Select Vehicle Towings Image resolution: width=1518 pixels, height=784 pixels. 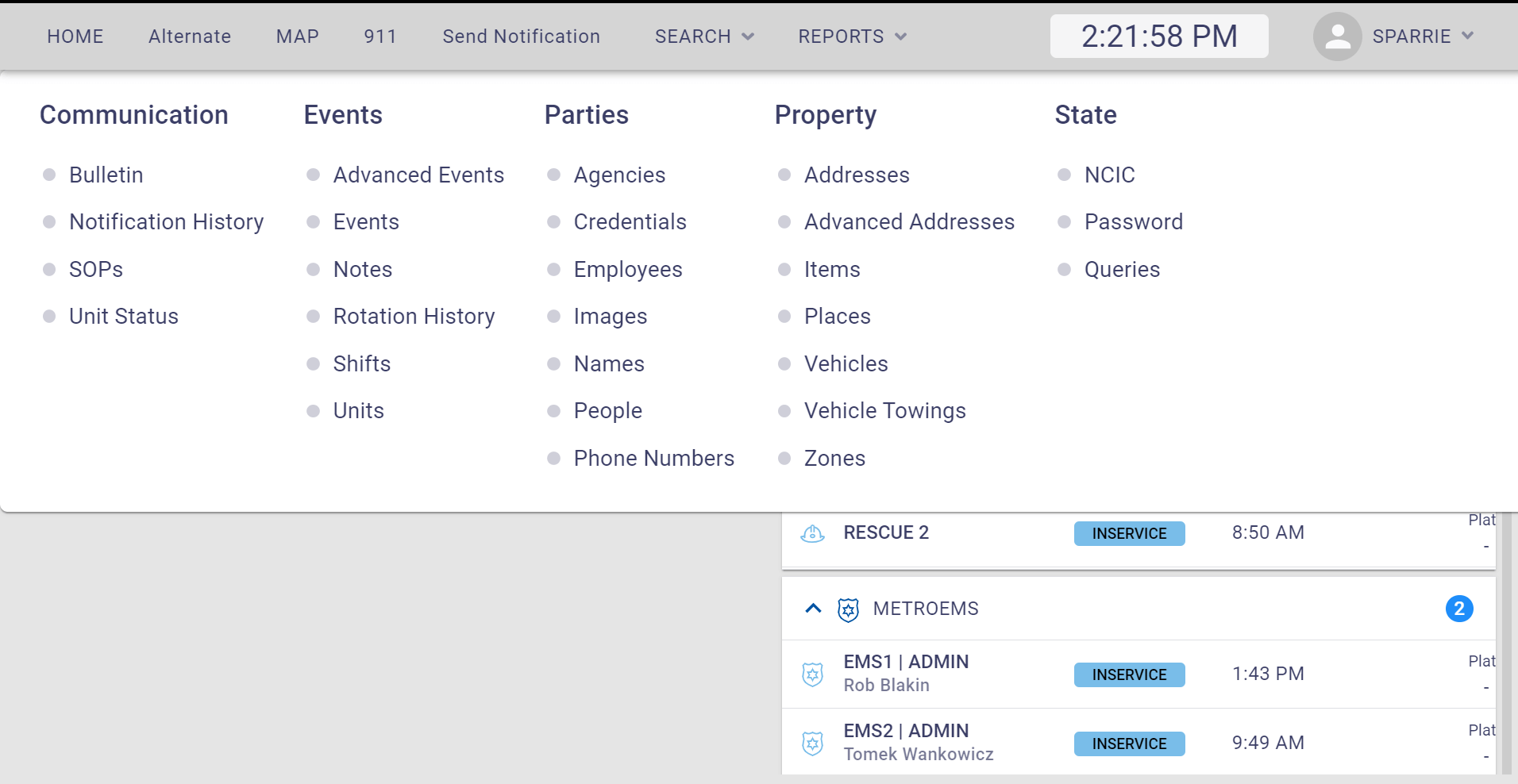point(885,411)
